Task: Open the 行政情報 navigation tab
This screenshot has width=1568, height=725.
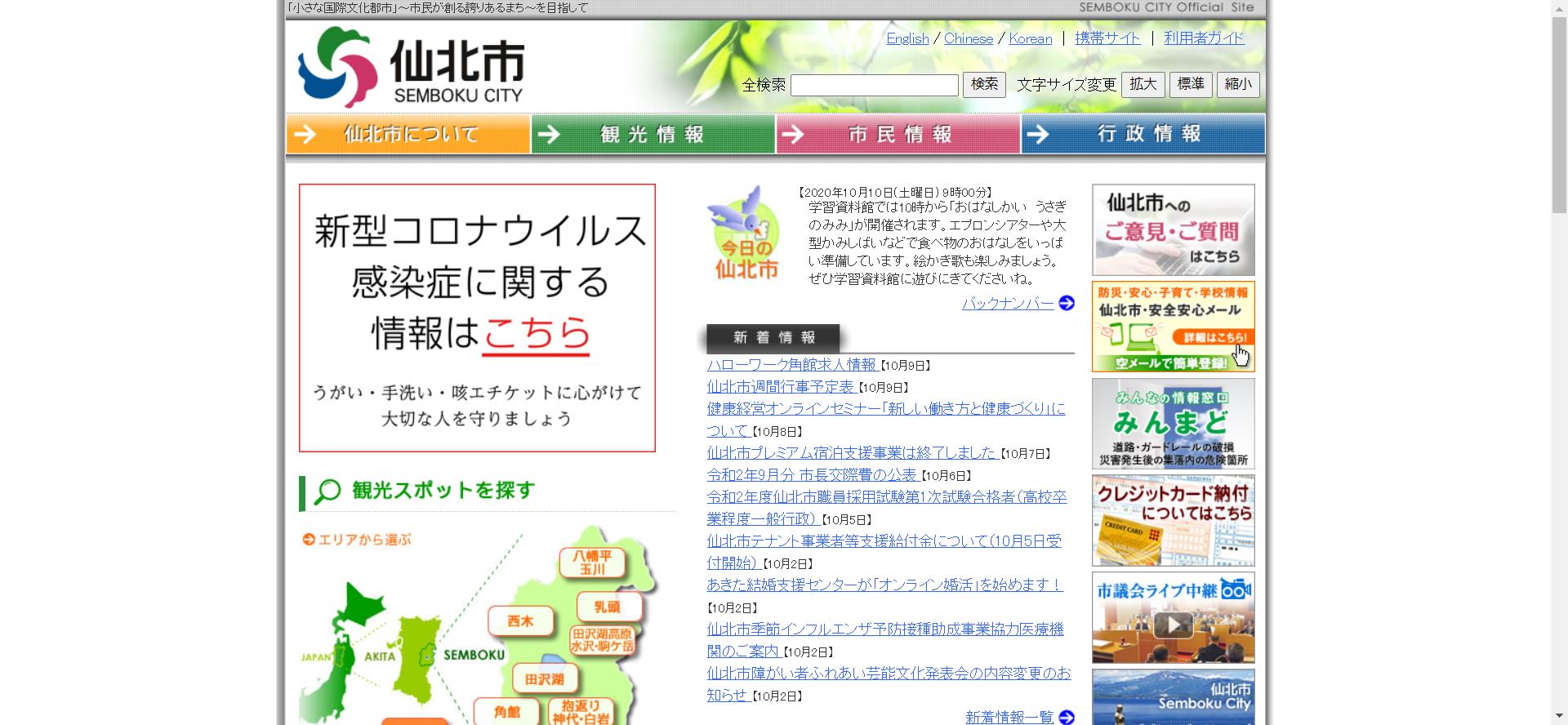Action: pos(1143,134)
